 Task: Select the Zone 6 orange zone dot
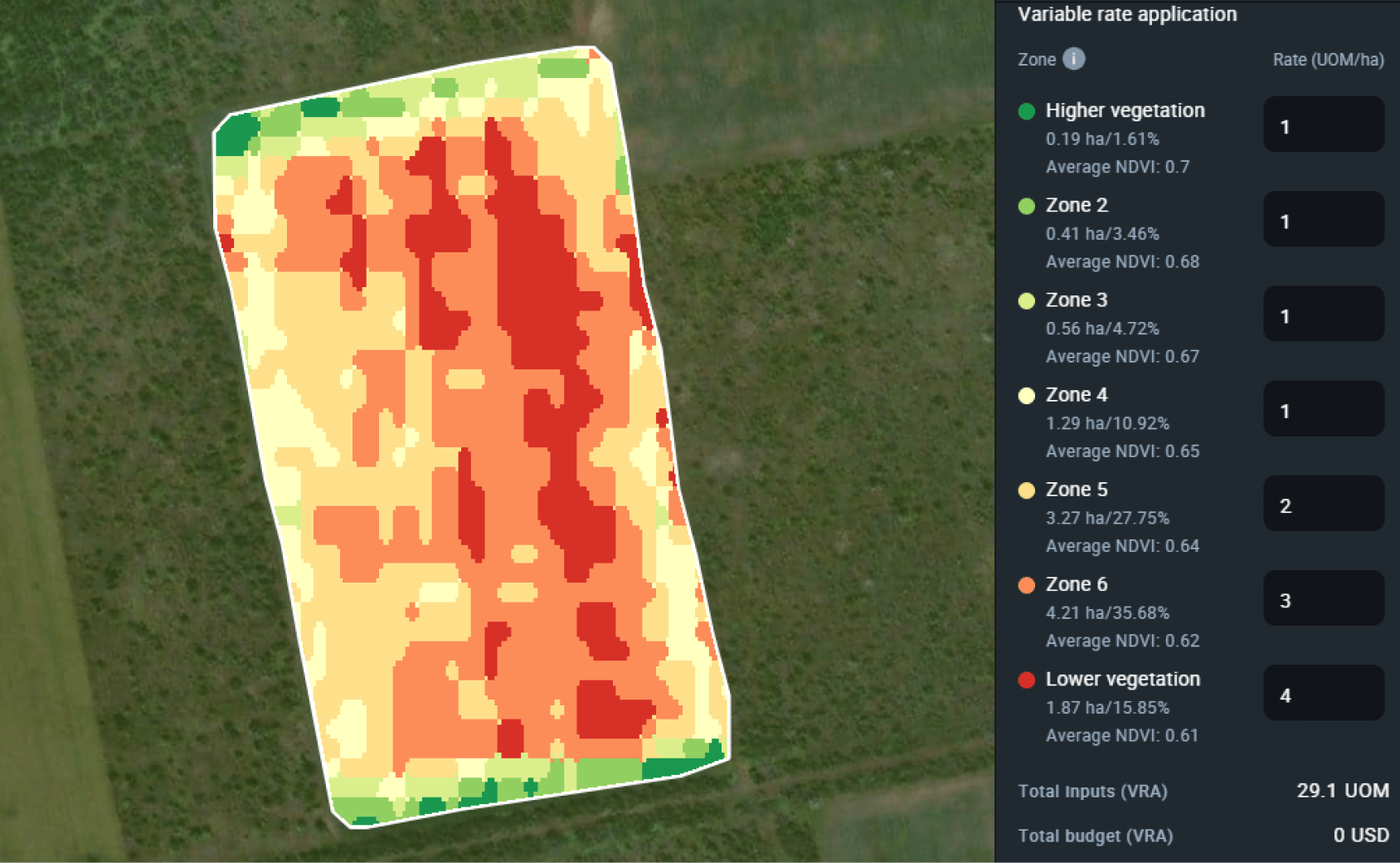point(1028,584)
